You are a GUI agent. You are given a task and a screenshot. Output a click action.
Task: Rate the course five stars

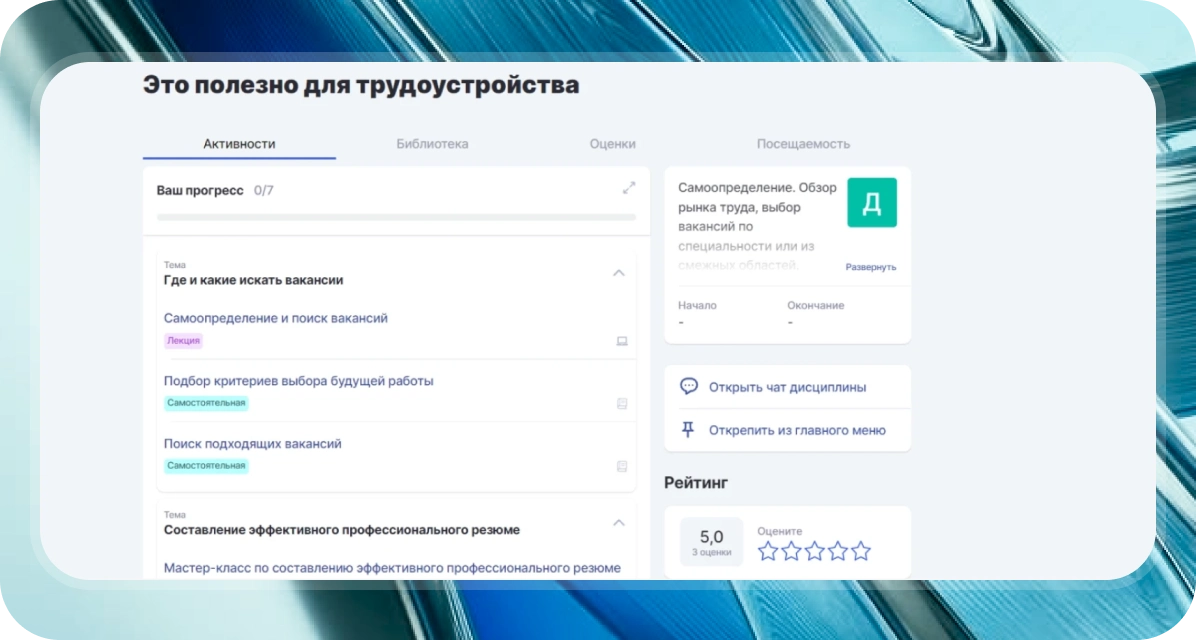point(861,551)
